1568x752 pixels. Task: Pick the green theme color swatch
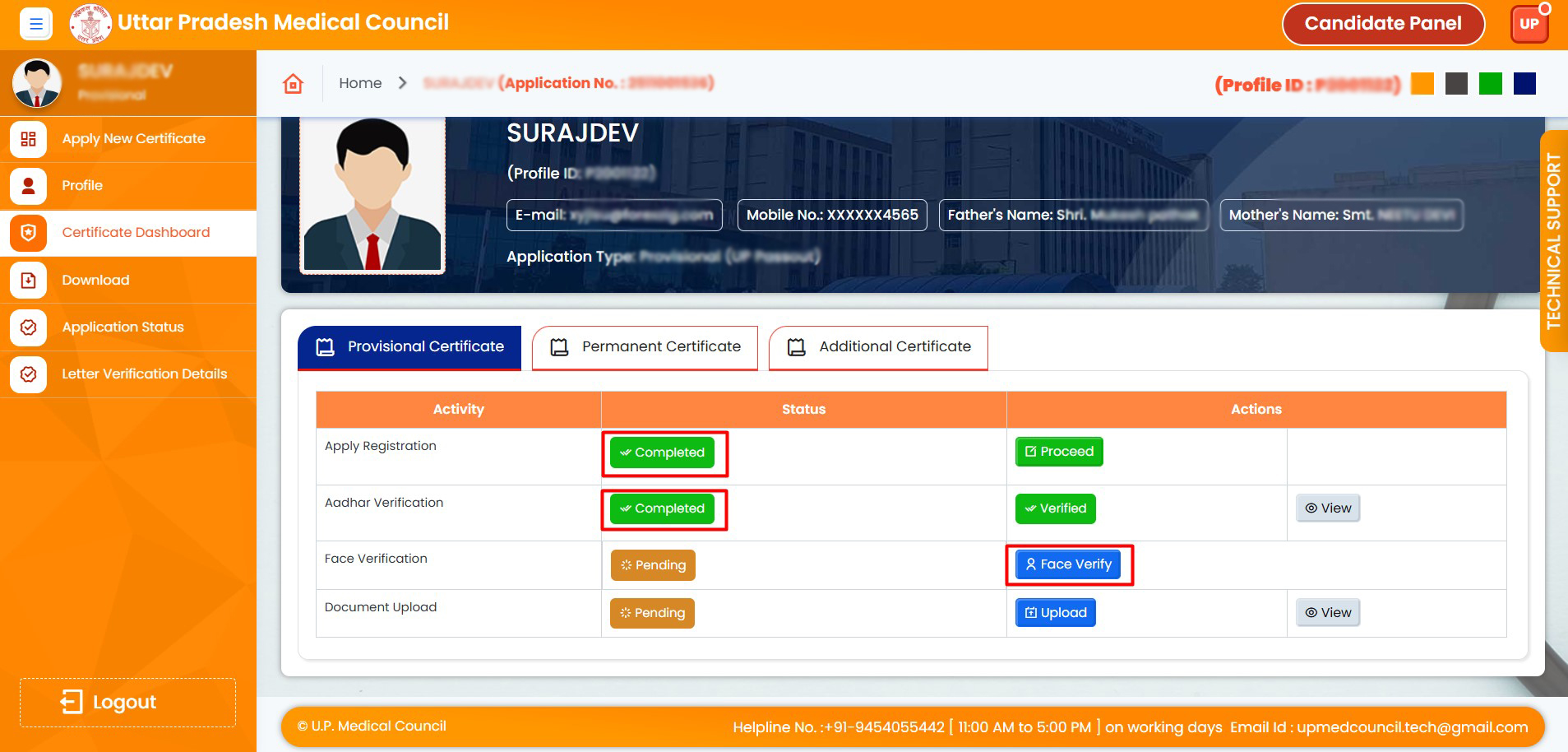(1490, 84)
